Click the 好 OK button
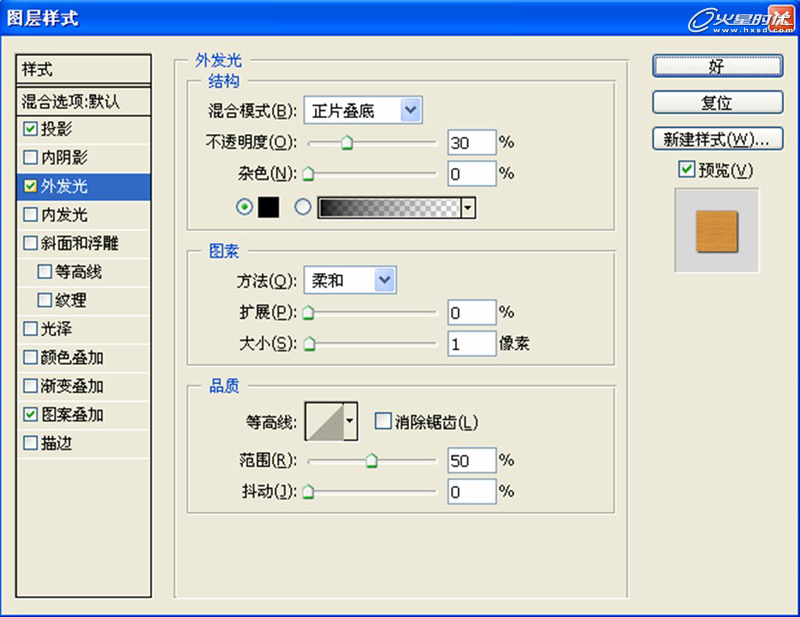This screenshot has height=617, width=800. 717,67
